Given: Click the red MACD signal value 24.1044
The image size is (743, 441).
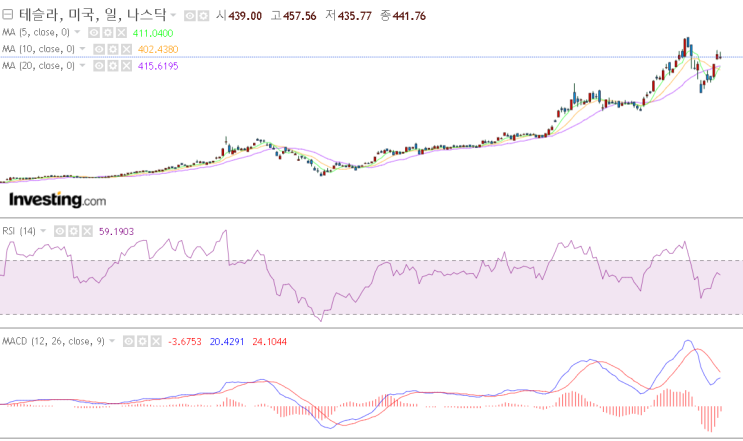Looking at the screenshot, I should coord(270,342).
